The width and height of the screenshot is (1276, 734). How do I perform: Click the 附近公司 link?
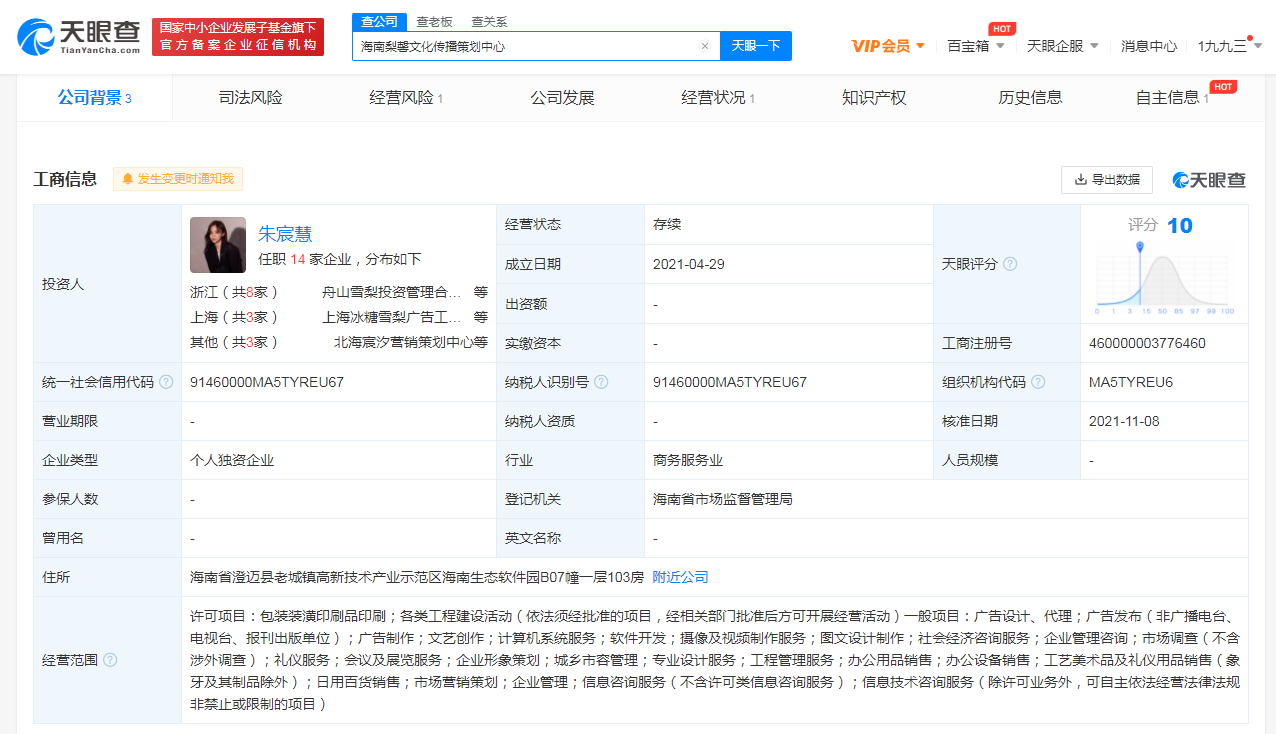[680, 577]
